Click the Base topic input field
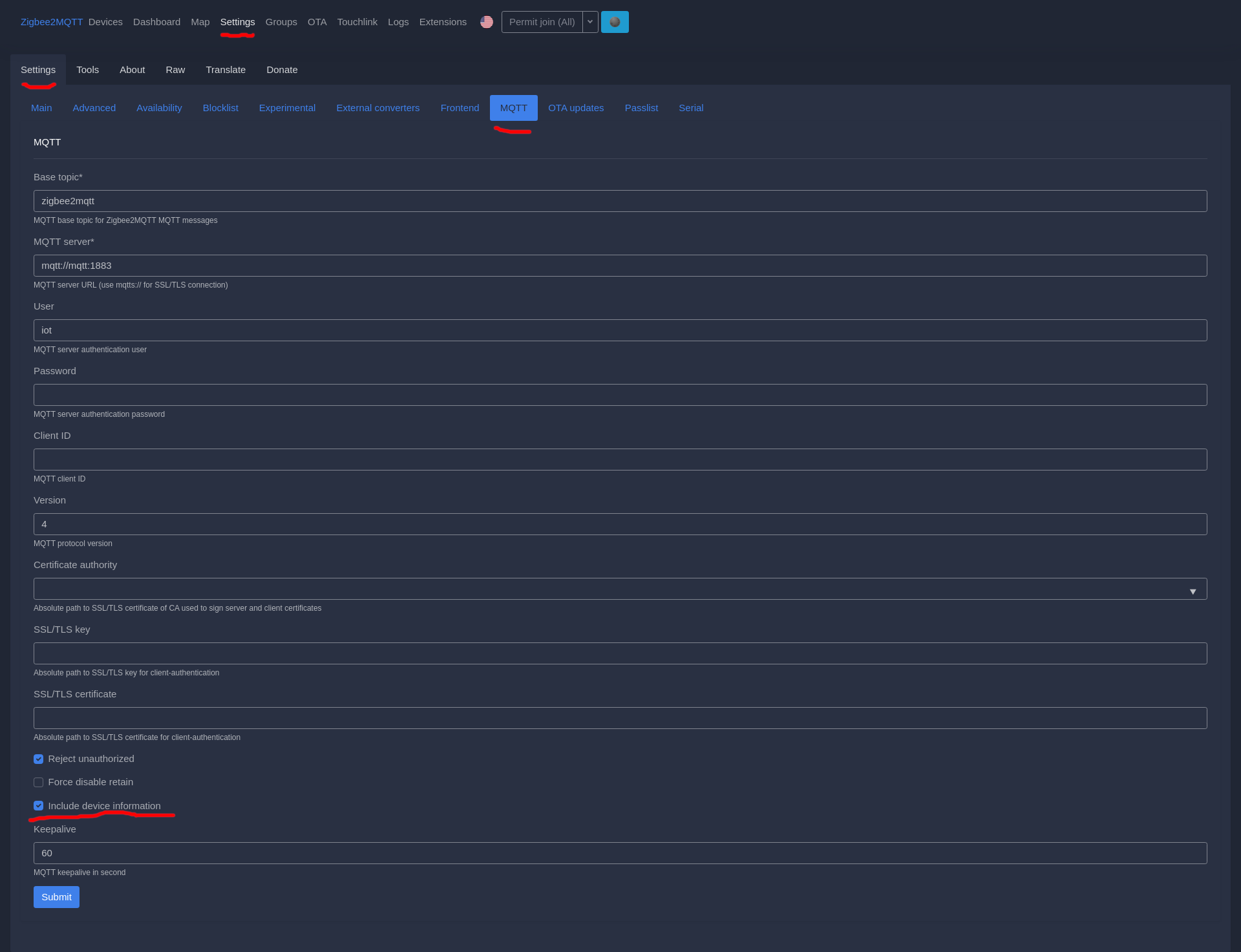The width and height of the screenshot is (1241, 952). tap(620, 201)
